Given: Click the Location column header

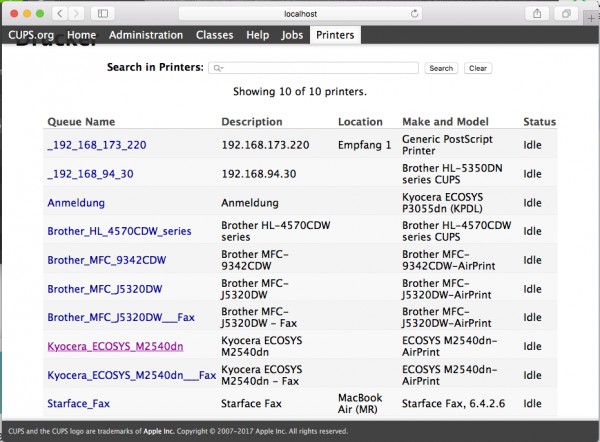Looking at the screenshot, I should 360,122.
